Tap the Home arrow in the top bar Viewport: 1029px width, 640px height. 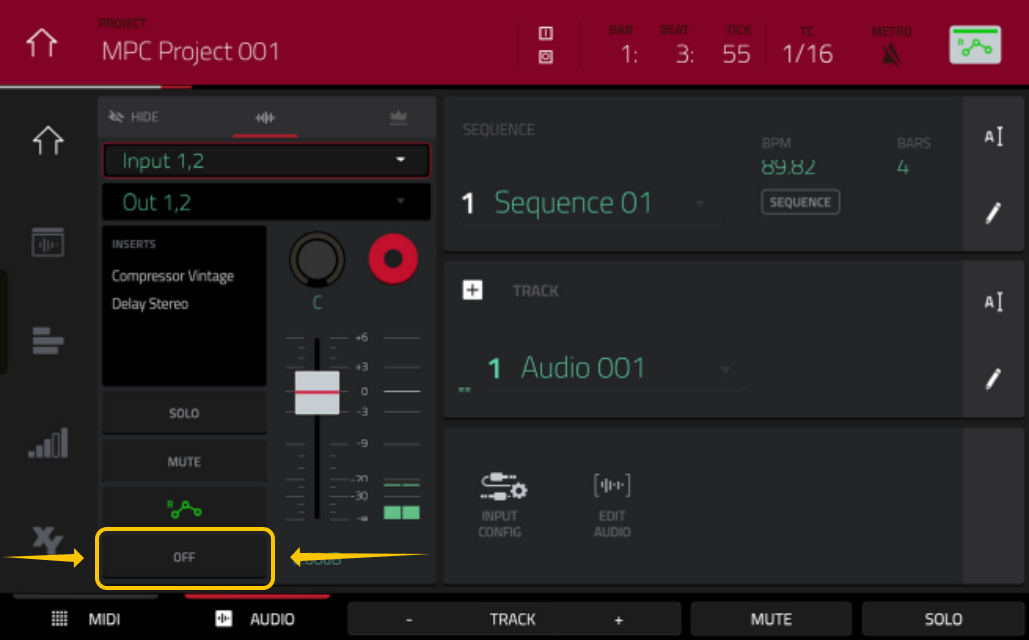click(41, 44)
